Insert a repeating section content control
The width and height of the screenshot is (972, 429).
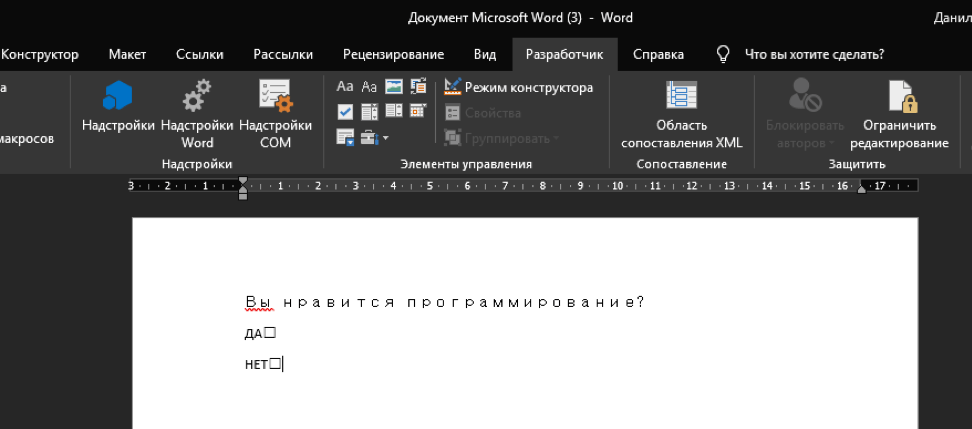pyautogui.click(x=345, y=137)
